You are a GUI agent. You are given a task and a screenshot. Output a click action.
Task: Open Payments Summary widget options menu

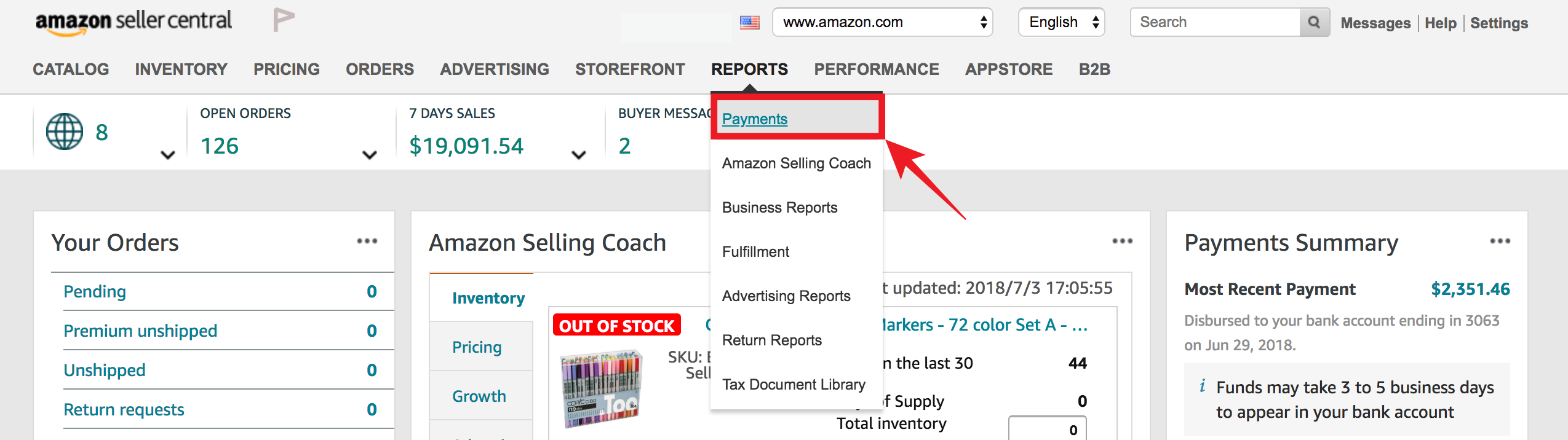coord(1500,241)
